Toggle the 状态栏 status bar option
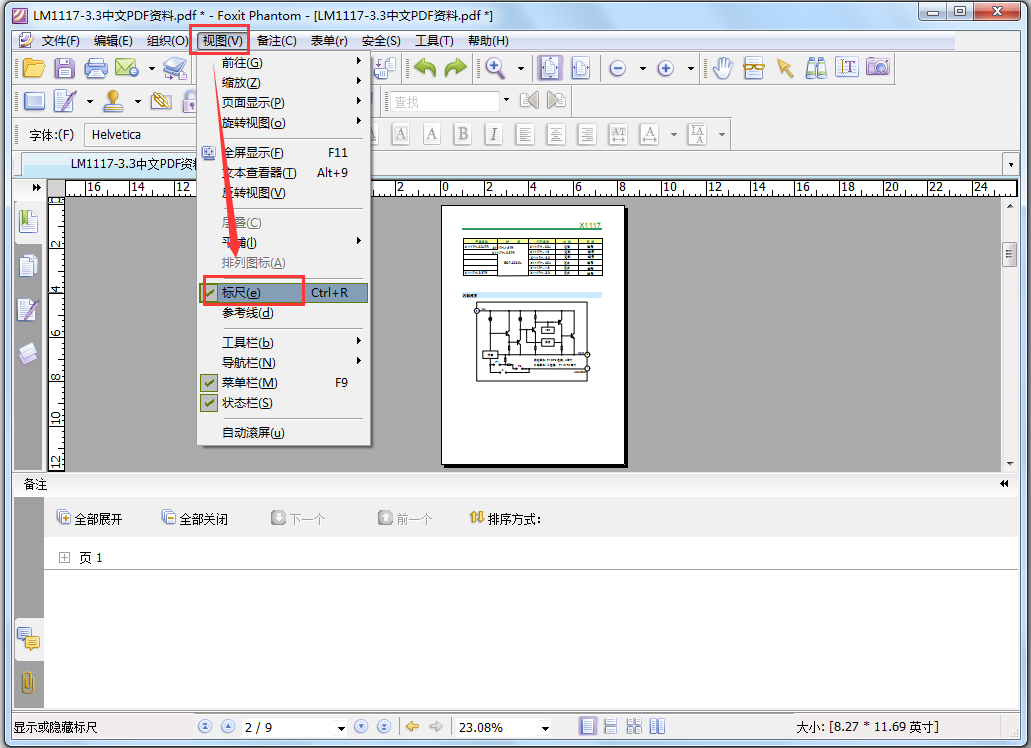The width and height of the screenshot is (1031, 748). tap(247, 403)
